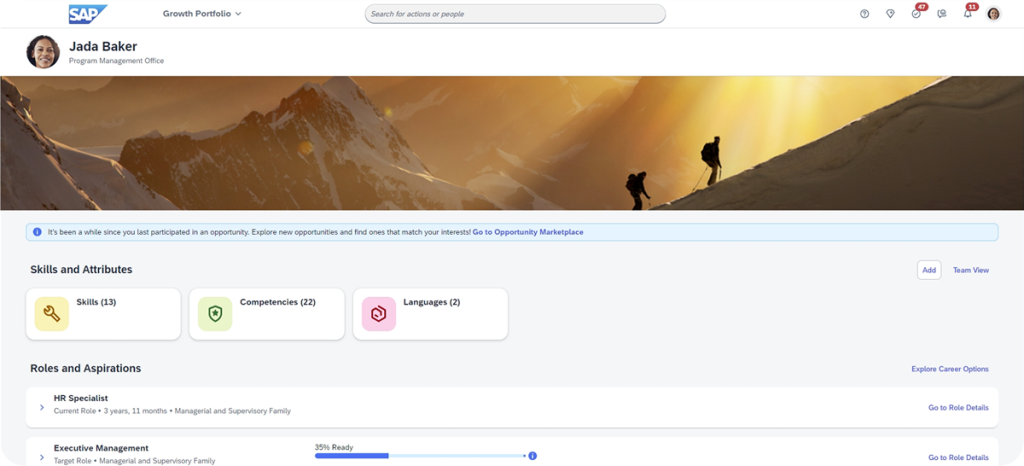Click the Program Management Office text

(116, 61)
